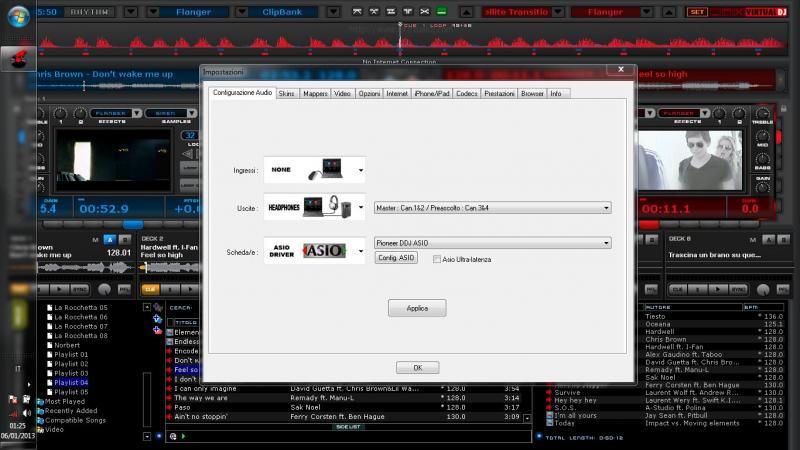Image resolution: width=800 pixels, height=450 pixels.
Task: Switch to the Skins tab
Action: coord(287,93)
